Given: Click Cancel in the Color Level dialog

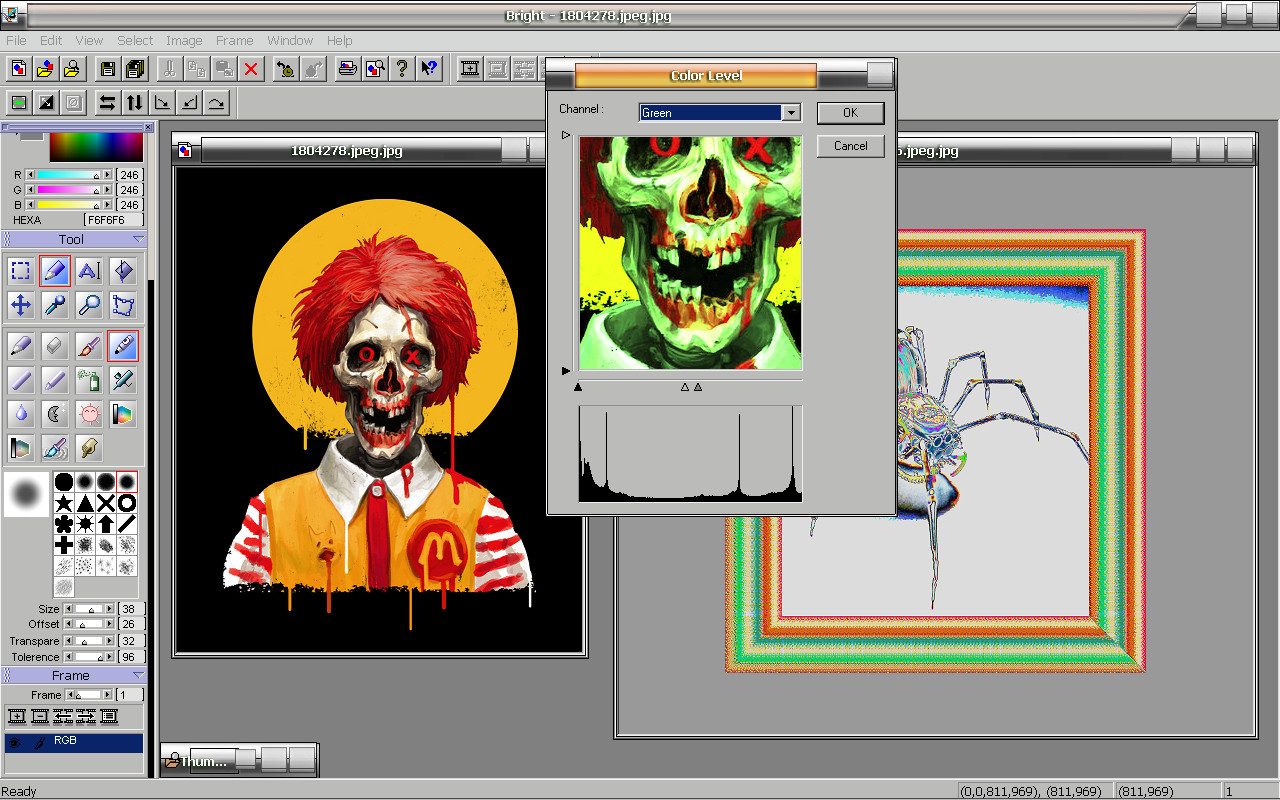Looking at the screenshot, I should pos(850,146).
